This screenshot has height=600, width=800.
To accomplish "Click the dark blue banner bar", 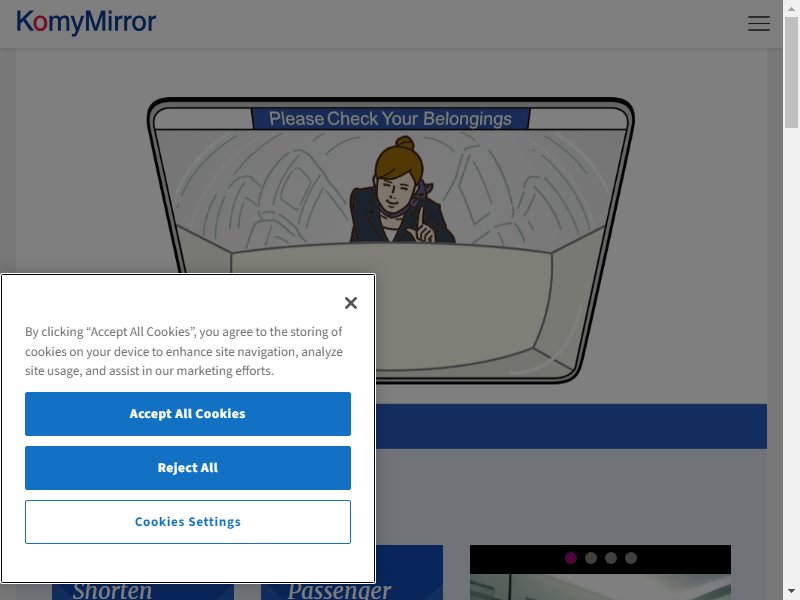I will click(x=571, y=427).
